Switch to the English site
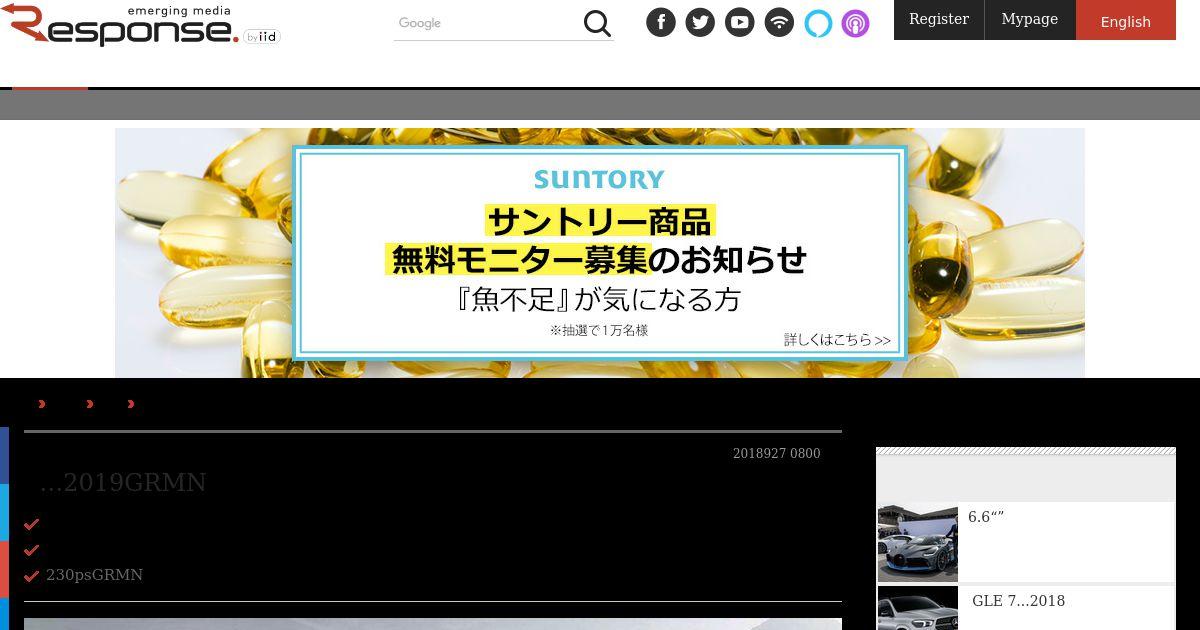Viewport: 1200px width, 630px height. coord(1126,20)
